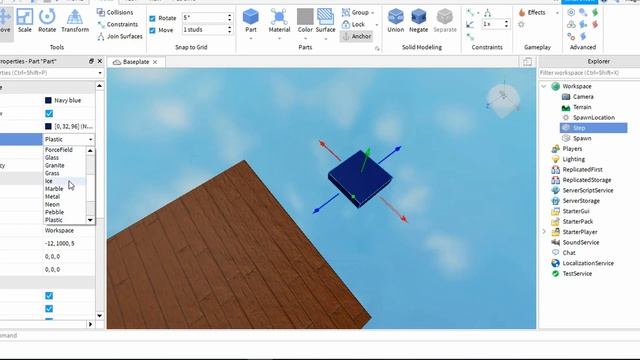Close the Baseplate tab
Image resolution: width=640 pixels, height=360 pixels.
155,62
